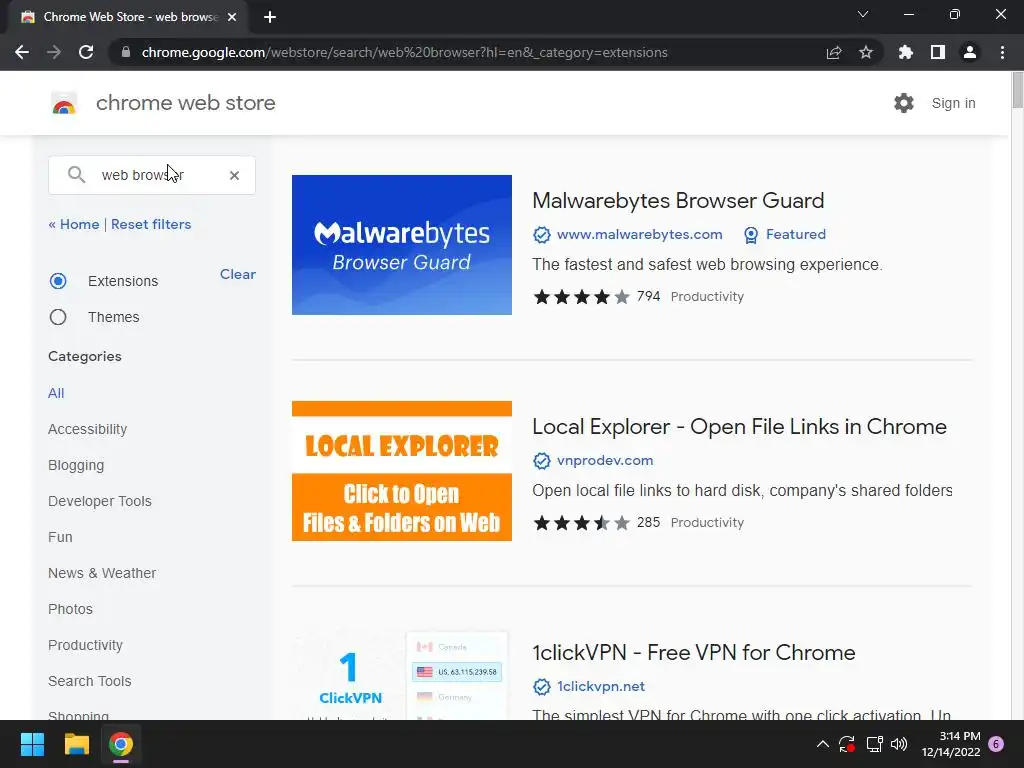
Task: Open the Extensions puzzle icon
Action: (x=906, y=52)
